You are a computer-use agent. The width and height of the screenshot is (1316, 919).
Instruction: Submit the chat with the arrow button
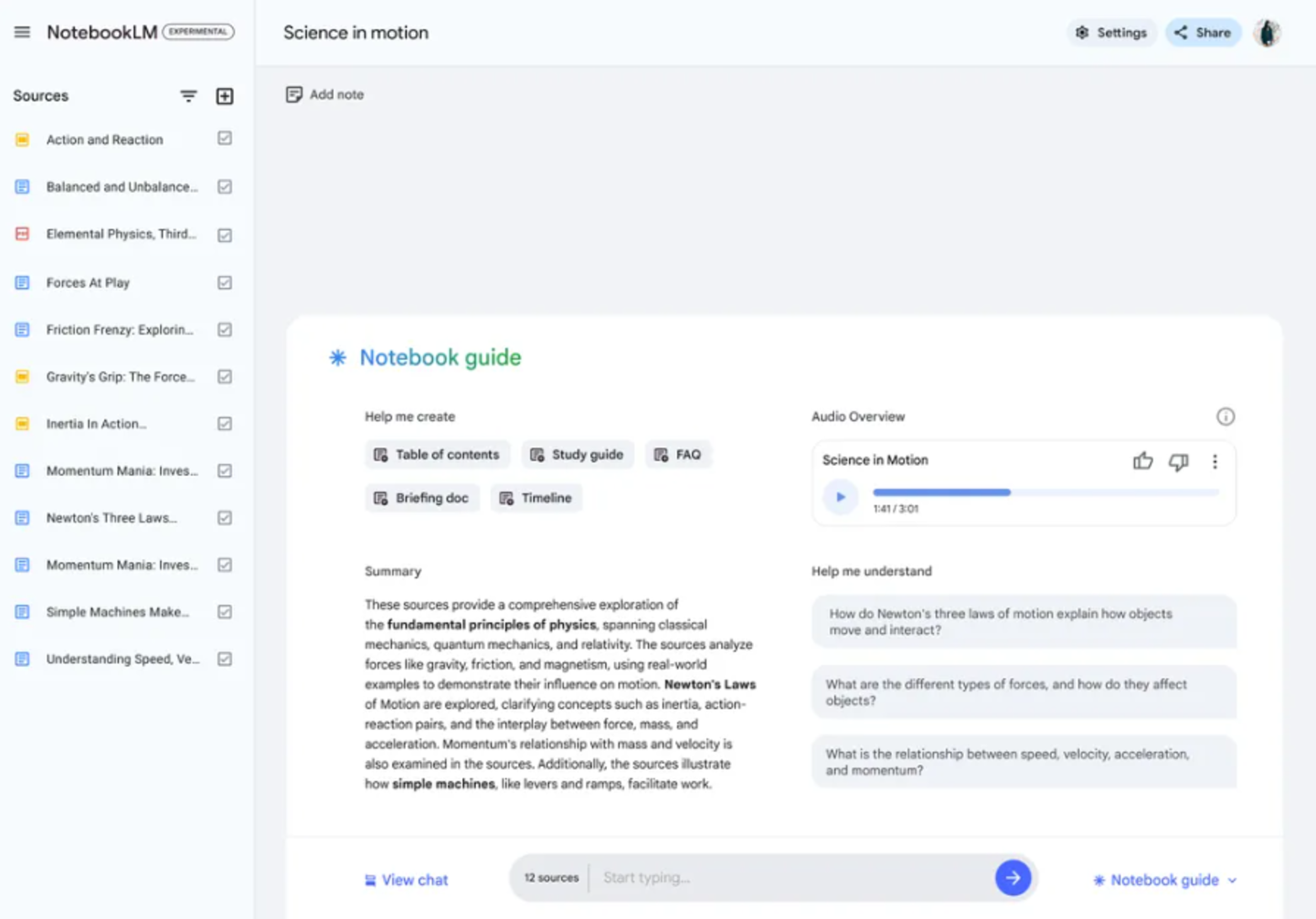[x=1013, y=878]
